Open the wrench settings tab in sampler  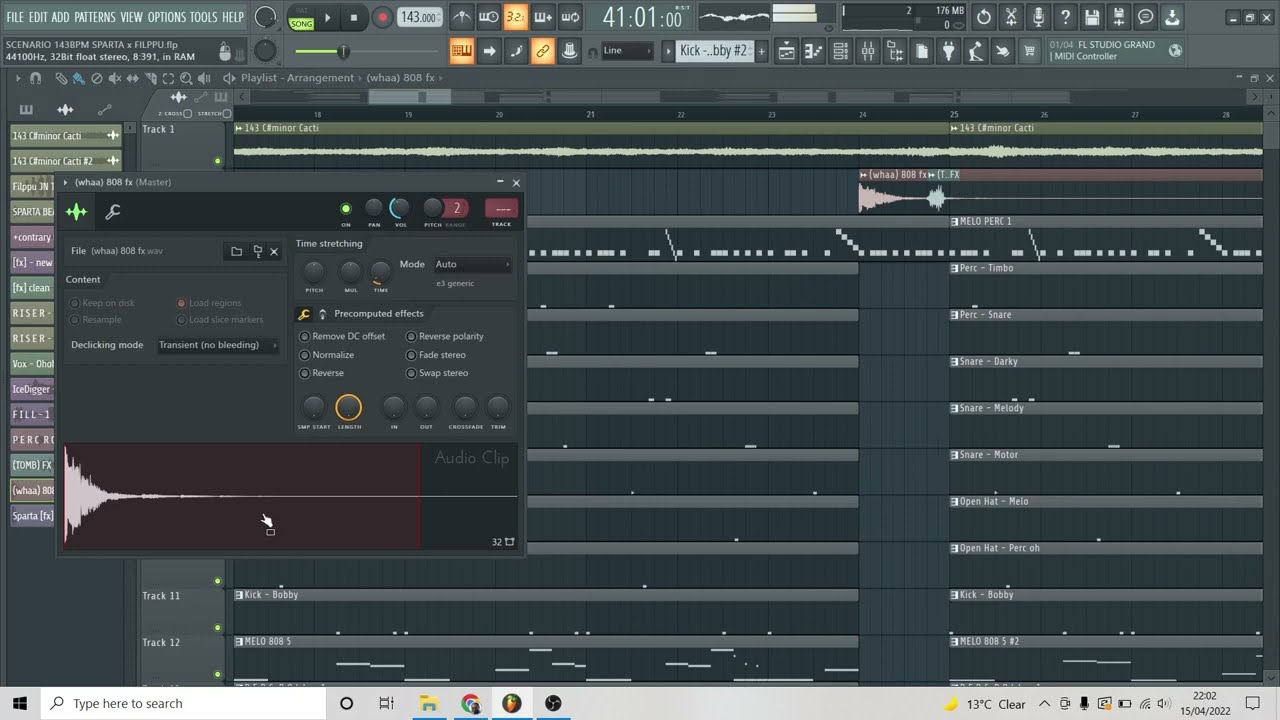click(113, 211)
